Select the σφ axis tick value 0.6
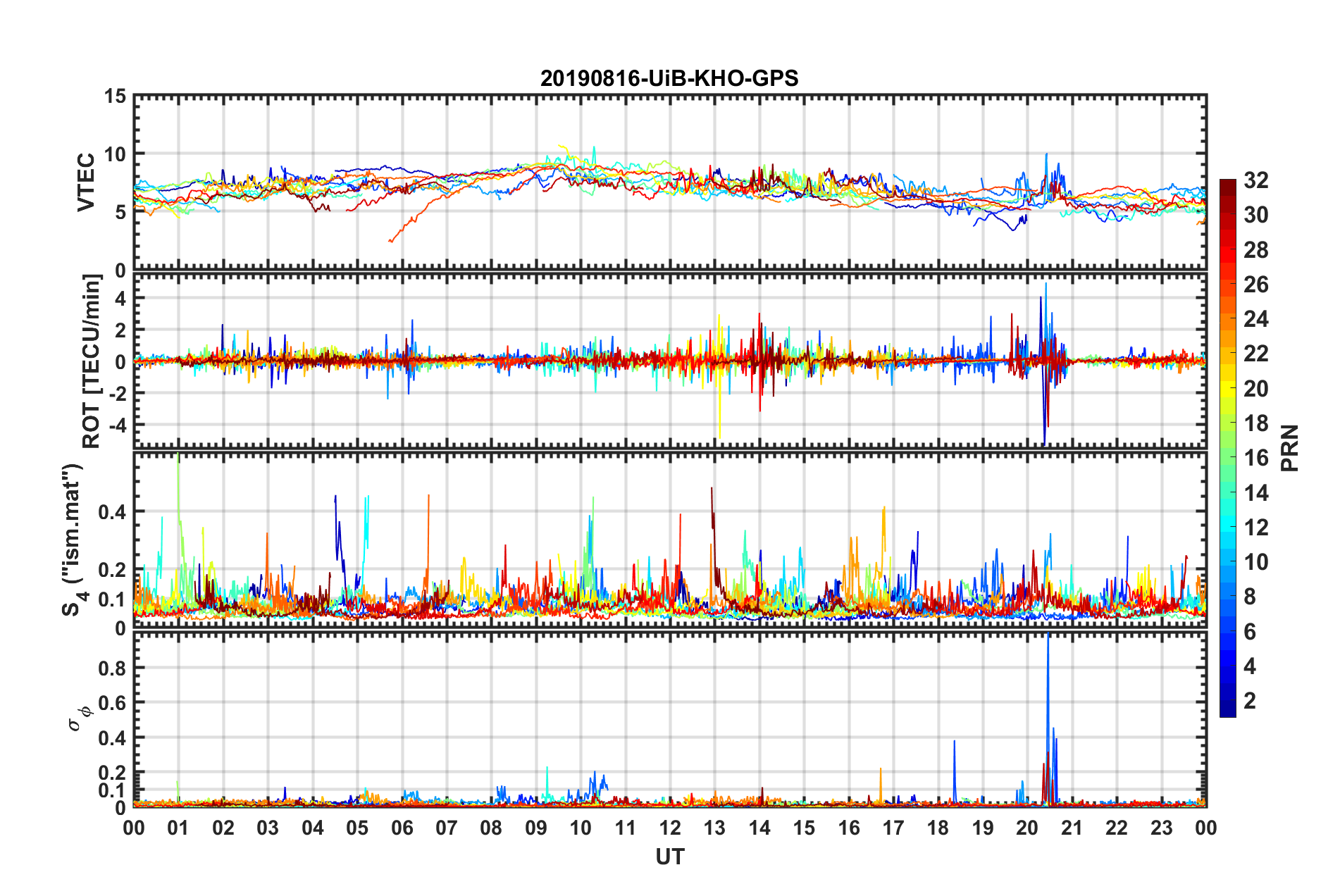Viewport: 1340px width, 896px height. pos(112,703)
